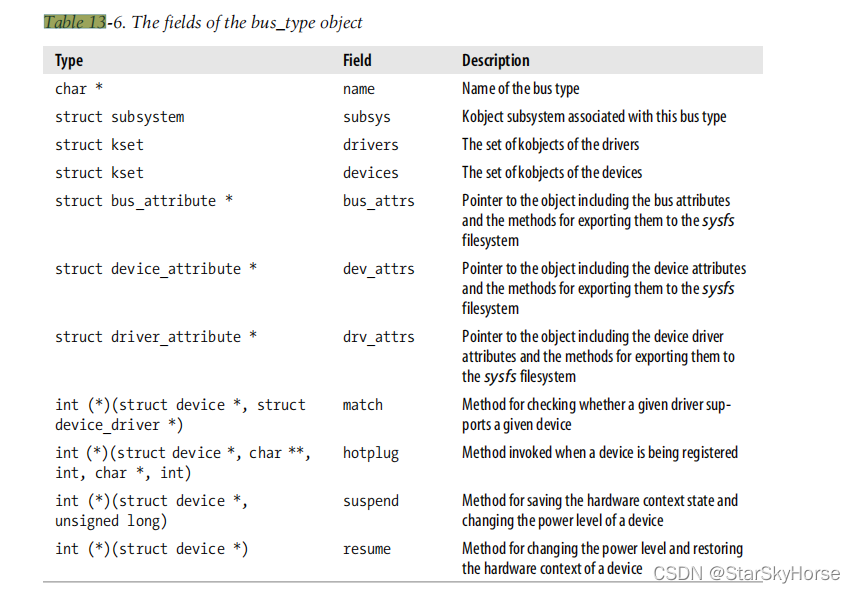Select the "bus_attrs" field cell
The image size is (855, 593).
tap(378, 201)
